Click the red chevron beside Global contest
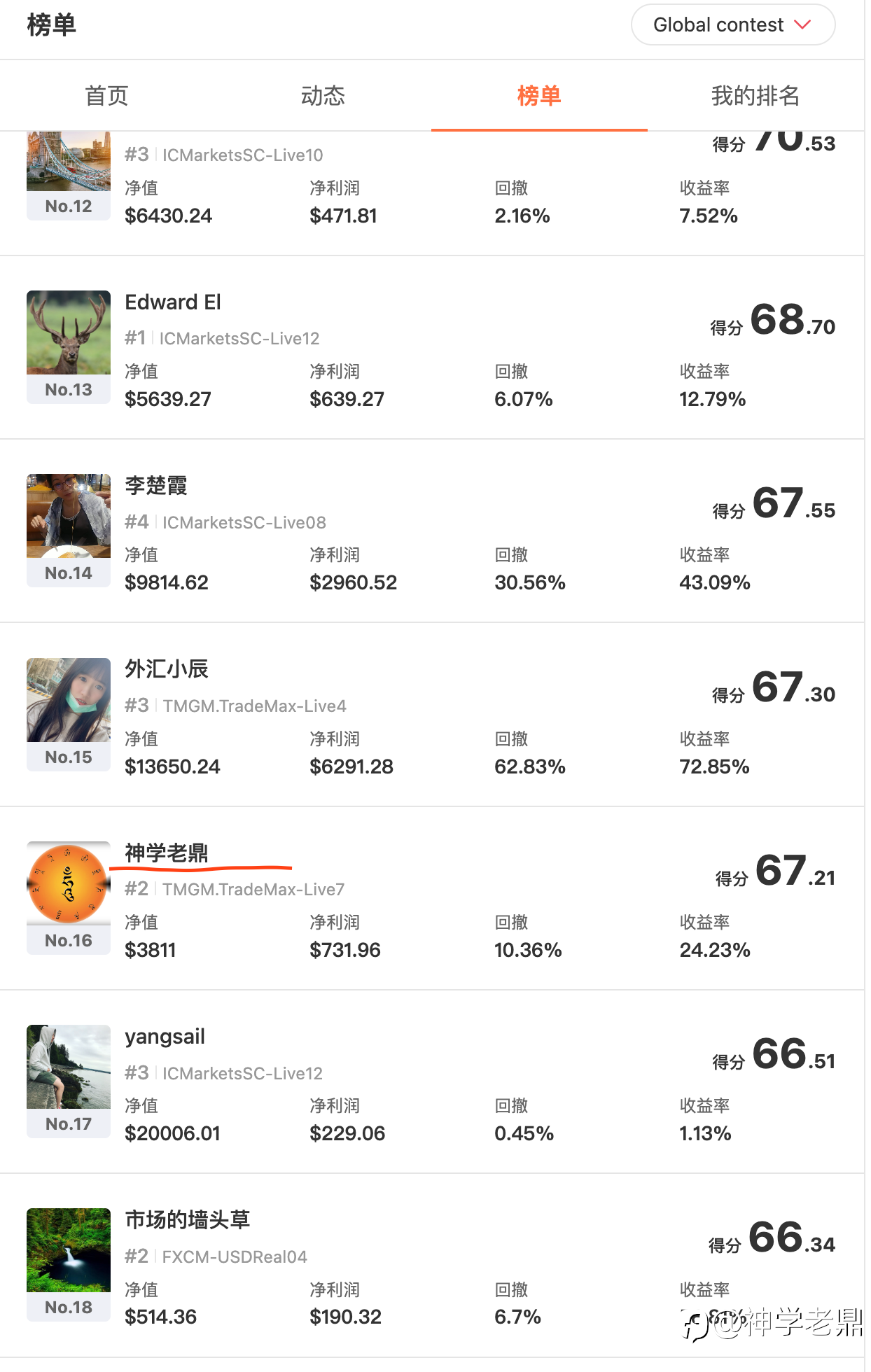 coord(802,24)
